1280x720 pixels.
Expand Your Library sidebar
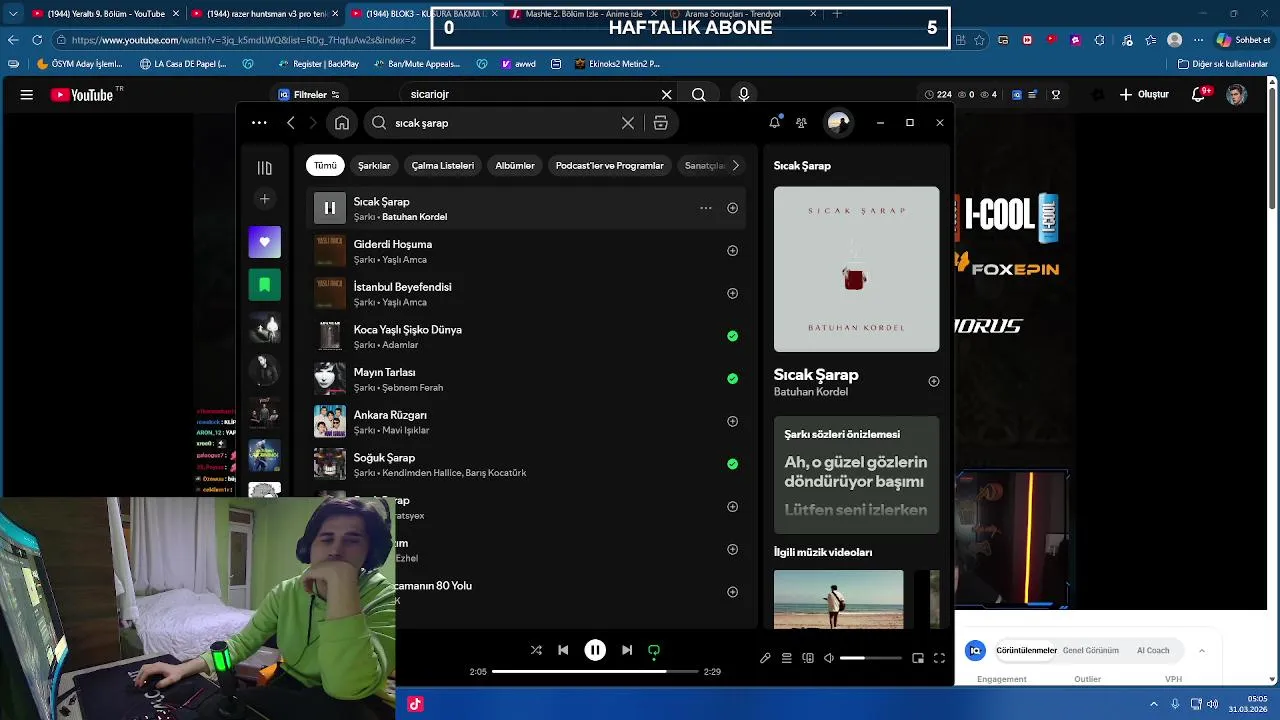click(x=264, y=168)
